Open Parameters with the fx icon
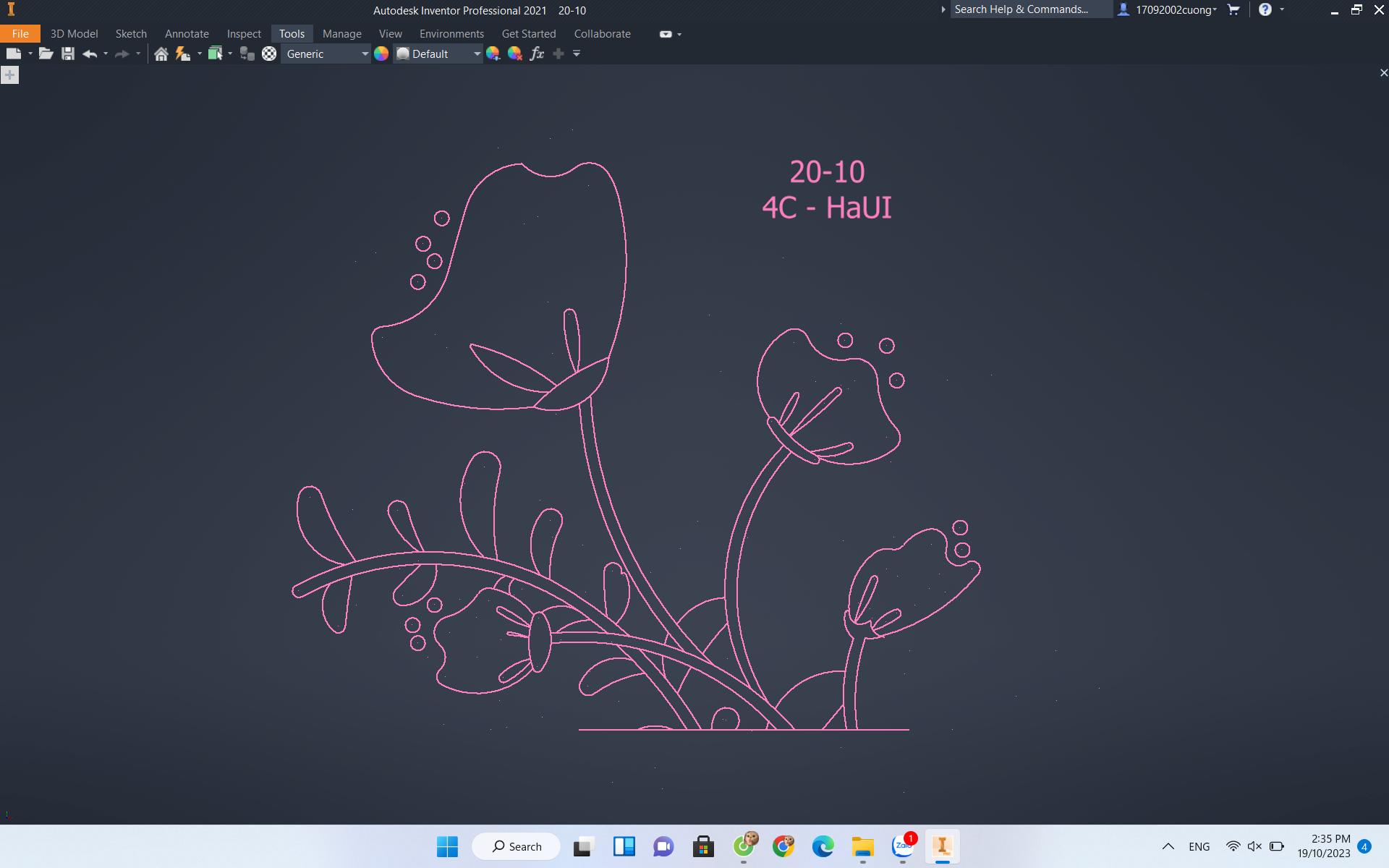Screen dimensions: 1389x868 pyautogui.click(x=537, y=54)
